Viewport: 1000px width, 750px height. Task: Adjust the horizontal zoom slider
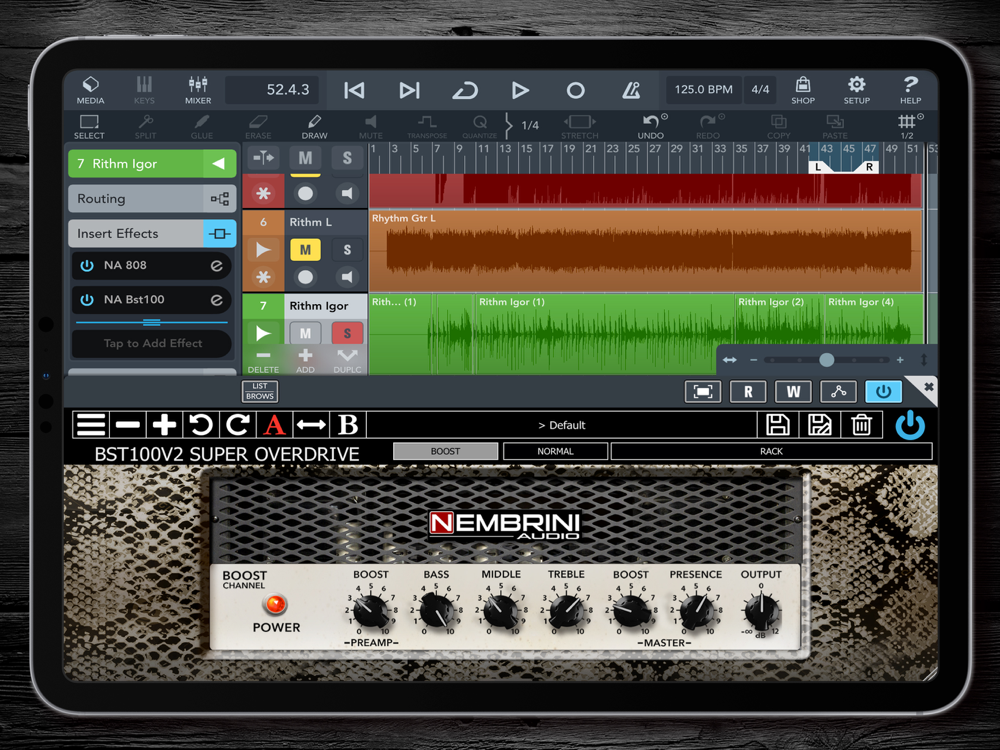(827, 360)
